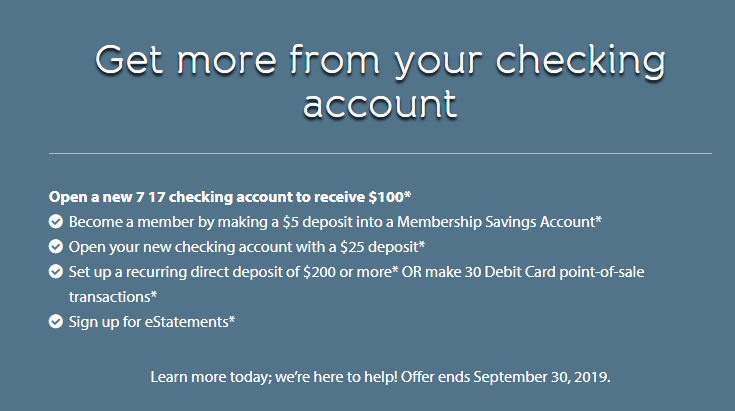Click the word account in the headline
Screen dimensions: 735x411
(380, 105)
